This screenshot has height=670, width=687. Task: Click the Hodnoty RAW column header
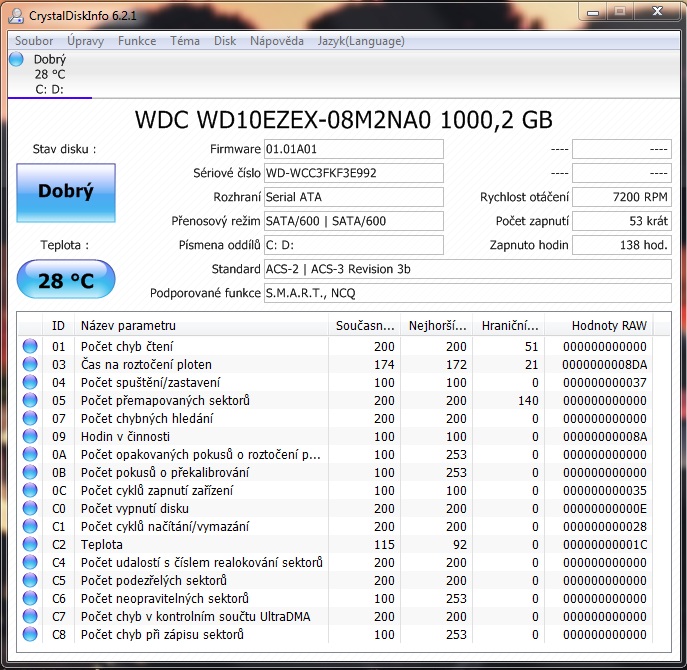598,325
